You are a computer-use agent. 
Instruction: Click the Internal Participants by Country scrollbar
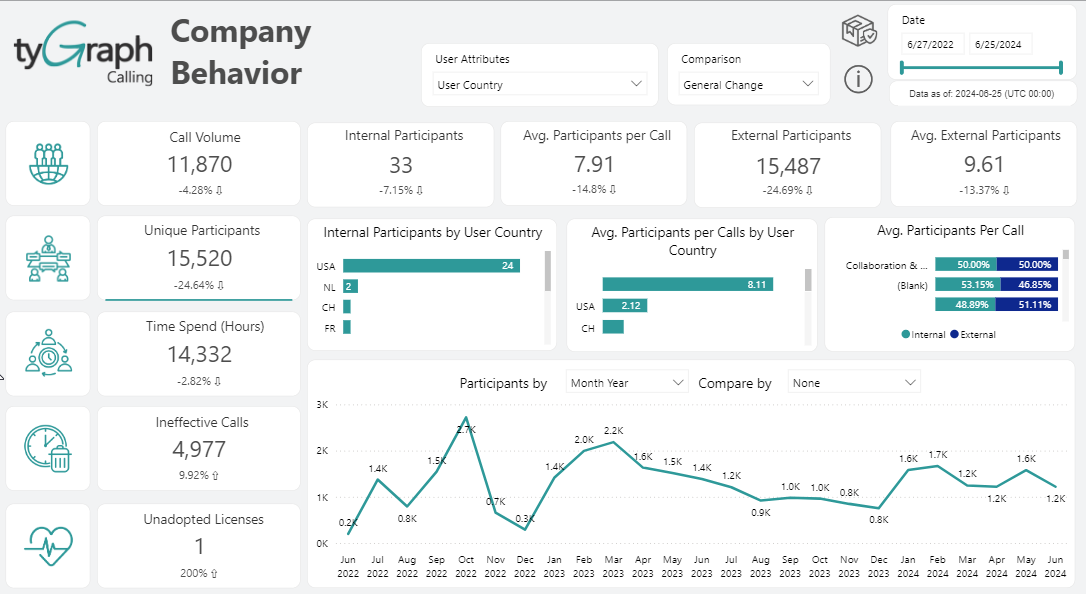coord(548,271)
